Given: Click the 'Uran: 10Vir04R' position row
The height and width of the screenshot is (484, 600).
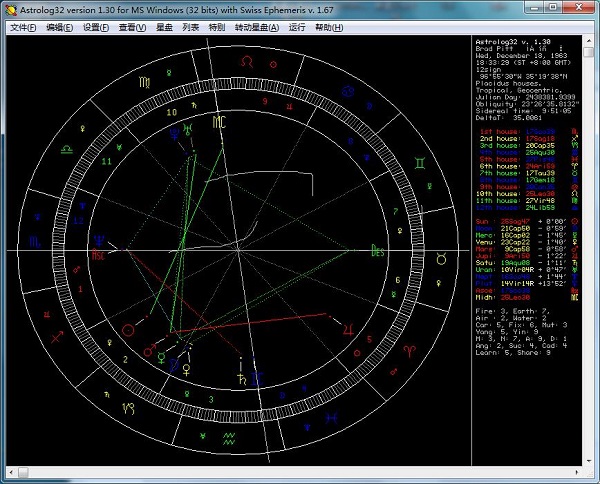Looking at the screenshot, I should 527,270.
